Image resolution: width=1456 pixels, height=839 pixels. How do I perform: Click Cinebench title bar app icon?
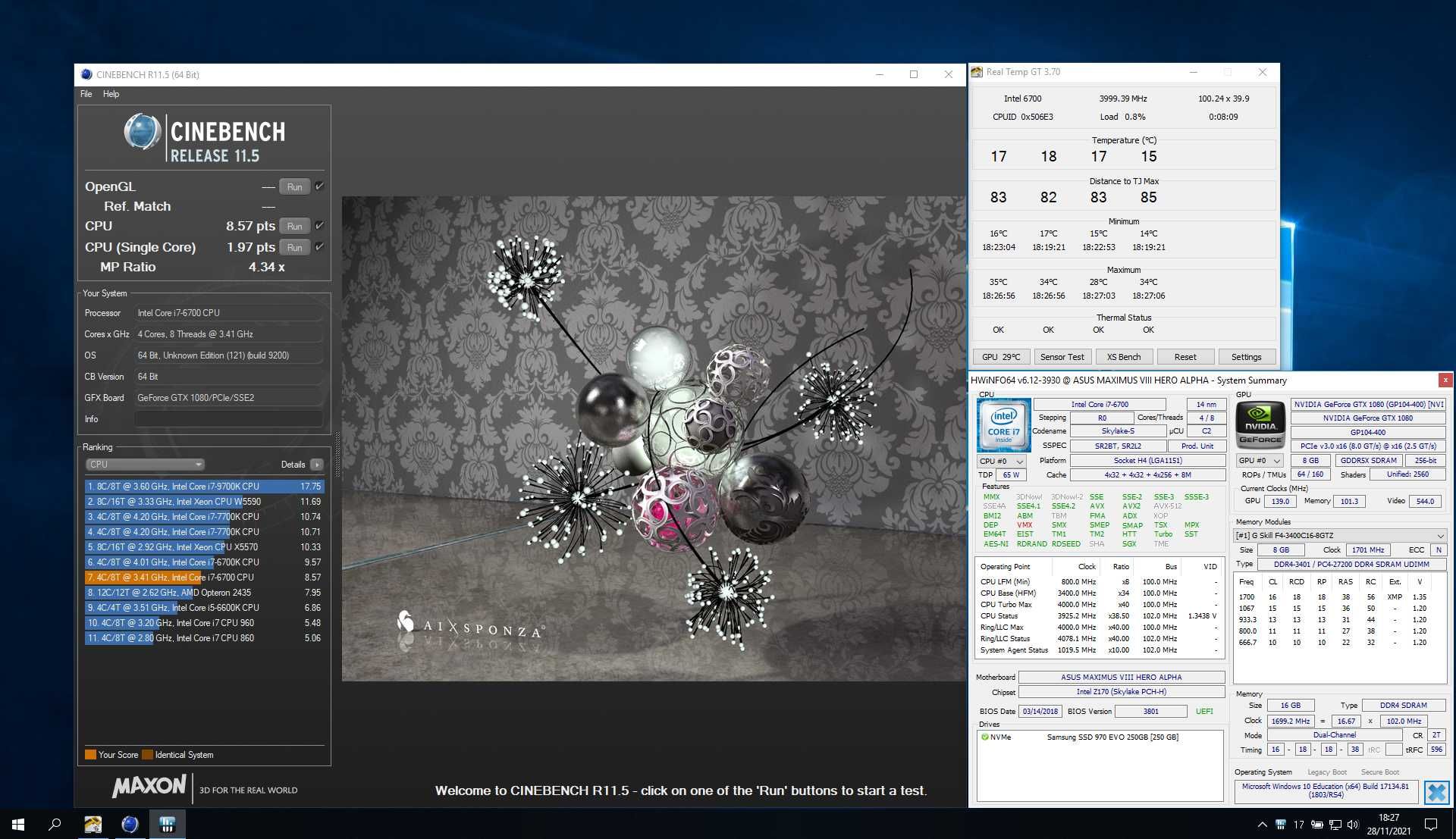pyautogui.click(x=86, y=74)
